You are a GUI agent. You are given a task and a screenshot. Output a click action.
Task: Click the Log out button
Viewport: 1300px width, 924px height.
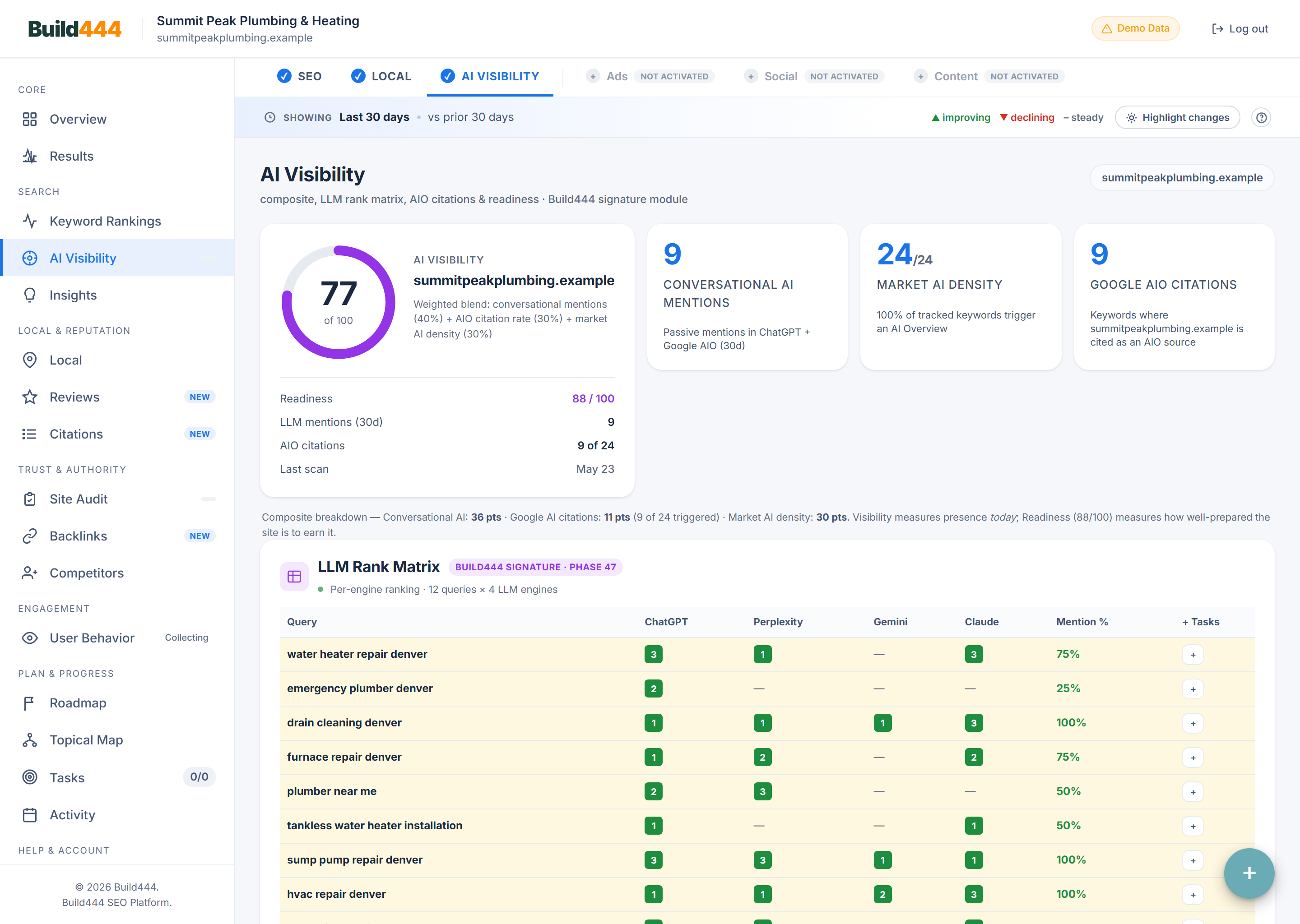[1240, 28]
